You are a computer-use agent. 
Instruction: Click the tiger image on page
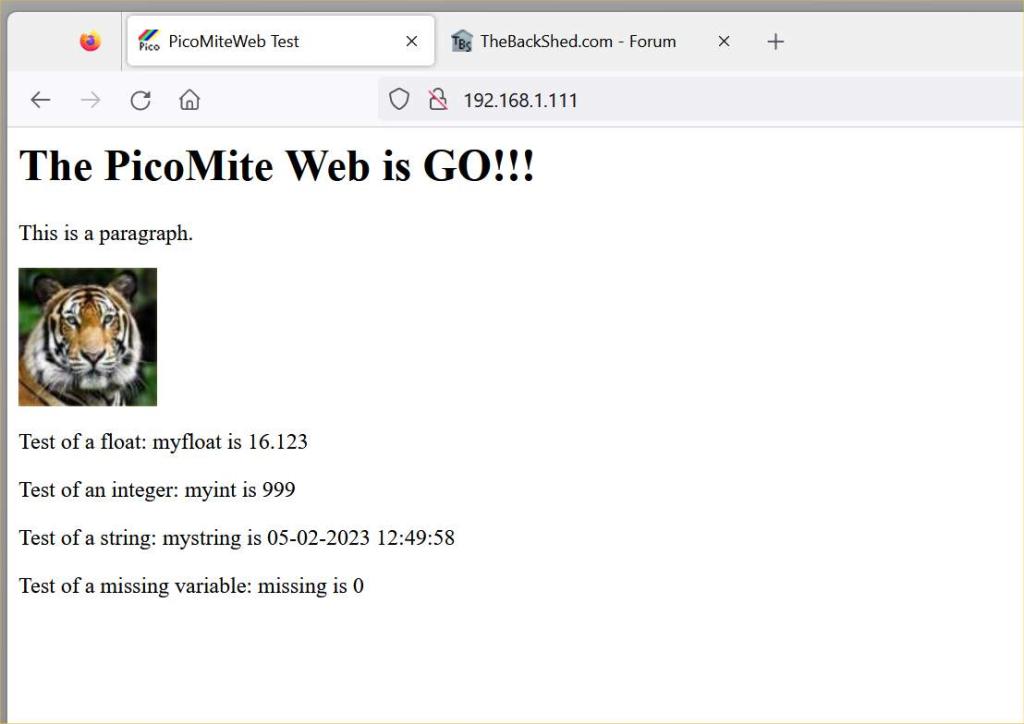pos(88,337)
